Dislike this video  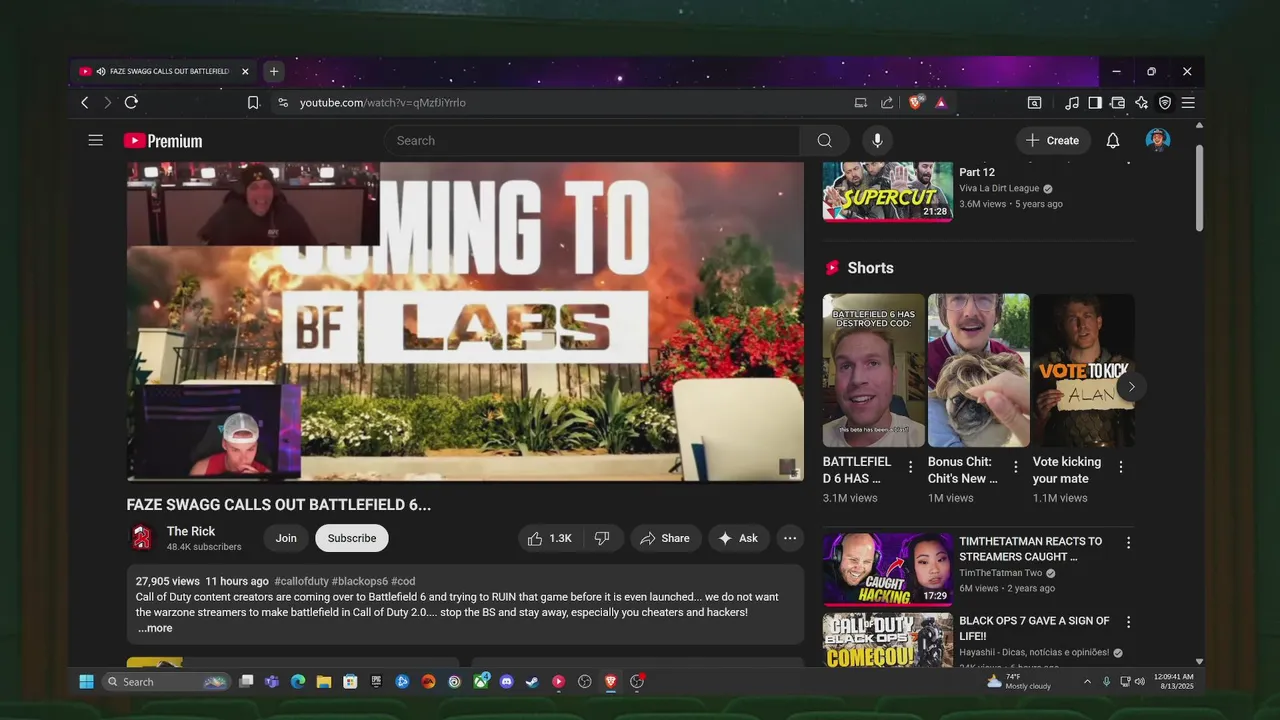click(x=602, y=538)
